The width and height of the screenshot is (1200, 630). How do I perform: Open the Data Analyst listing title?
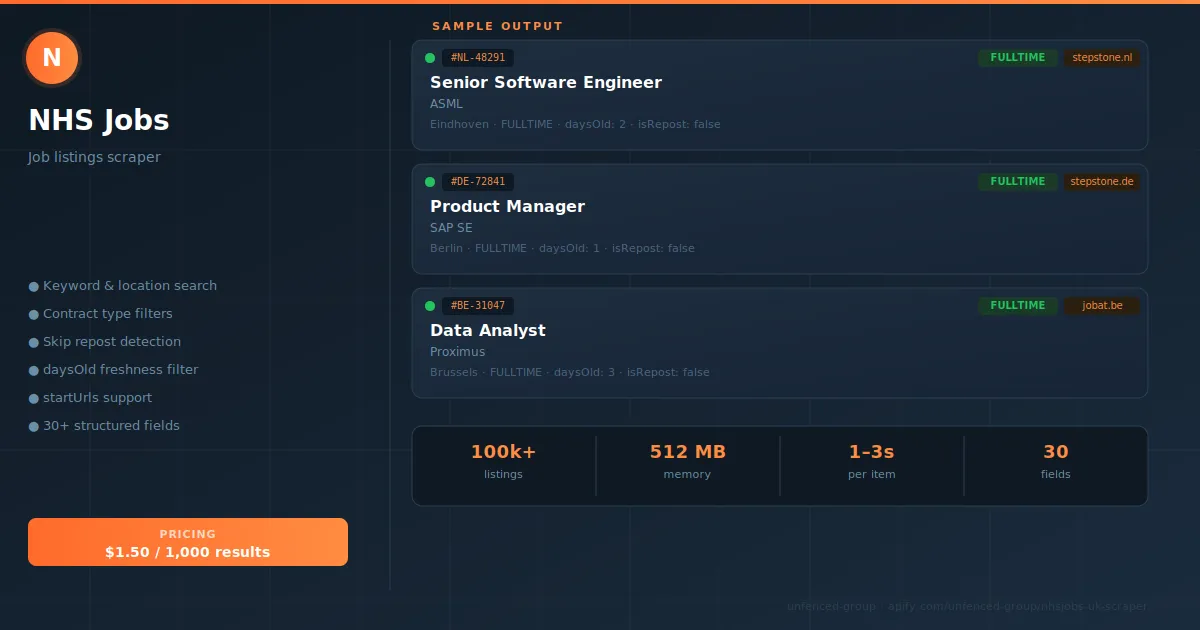click(x=488, y=331)
